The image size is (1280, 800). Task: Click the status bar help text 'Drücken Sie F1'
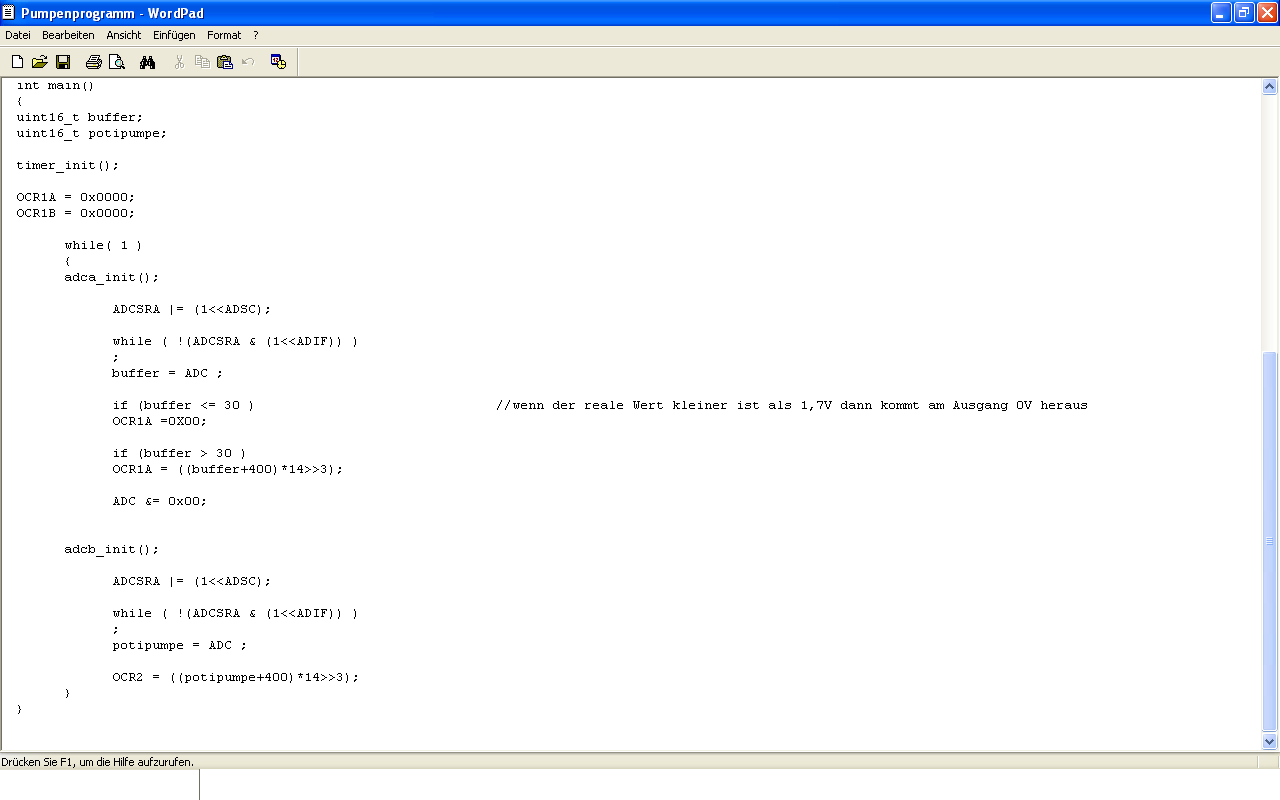(97, 762)
